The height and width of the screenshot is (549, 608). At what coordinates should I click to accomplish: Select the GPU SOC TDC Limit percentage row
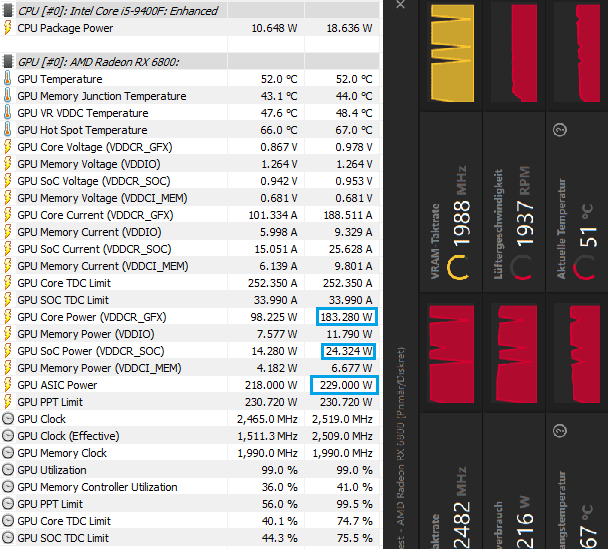click(x=191, y=538)
